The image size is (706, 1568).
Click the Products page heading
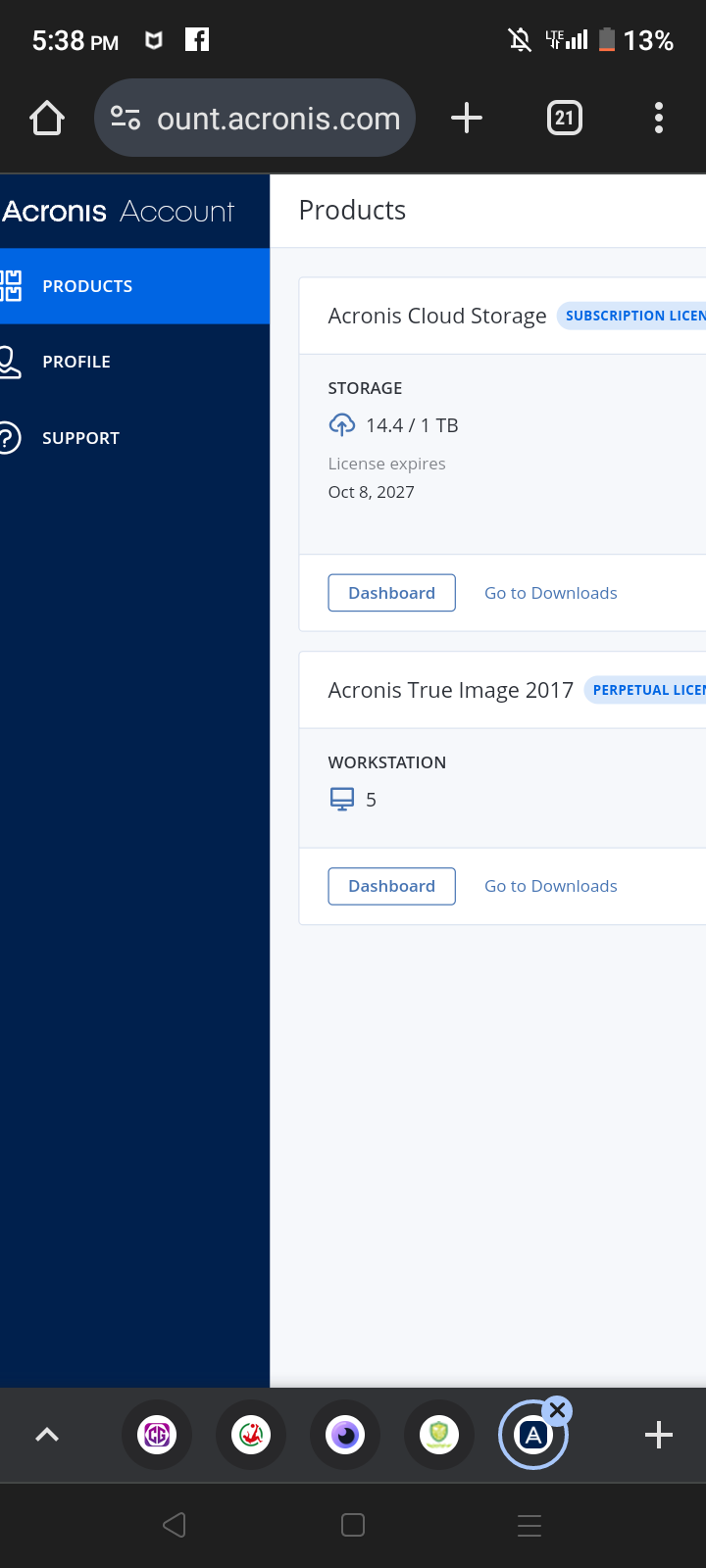click(352, 210)
